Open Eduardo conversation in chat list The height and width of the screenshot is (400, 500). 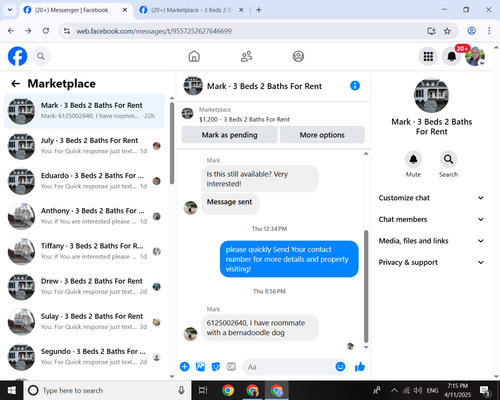point(84,181)
